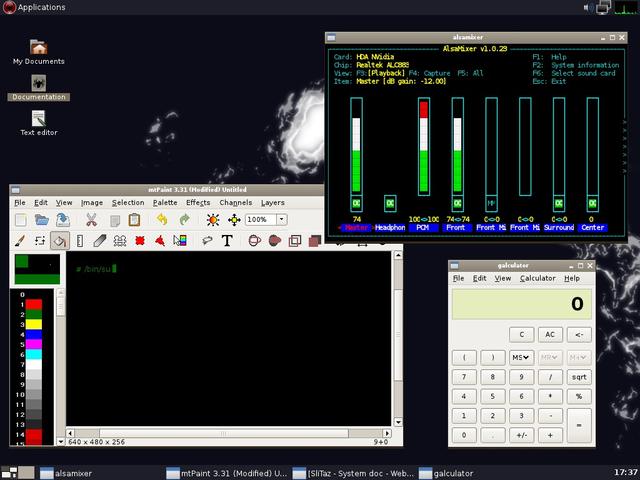Screen dimensions: 640x480
Task: Click the Undo yellow arrow
Action: click(x=162, y=220)
